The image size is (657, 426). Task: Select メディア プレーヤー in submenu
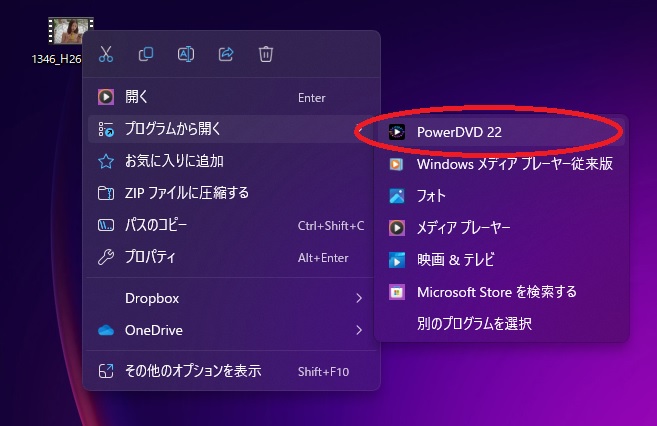pyautogui.click(x=501, y=227)
